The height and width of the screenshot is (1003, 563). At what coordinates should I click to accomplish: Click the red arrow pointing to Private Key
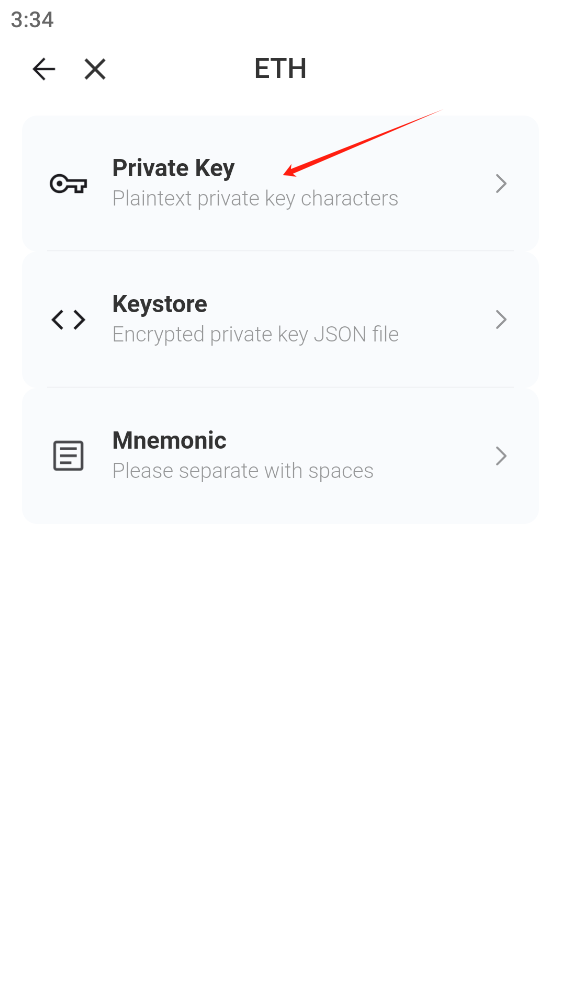pyautogui.click(x=363, y=142)
